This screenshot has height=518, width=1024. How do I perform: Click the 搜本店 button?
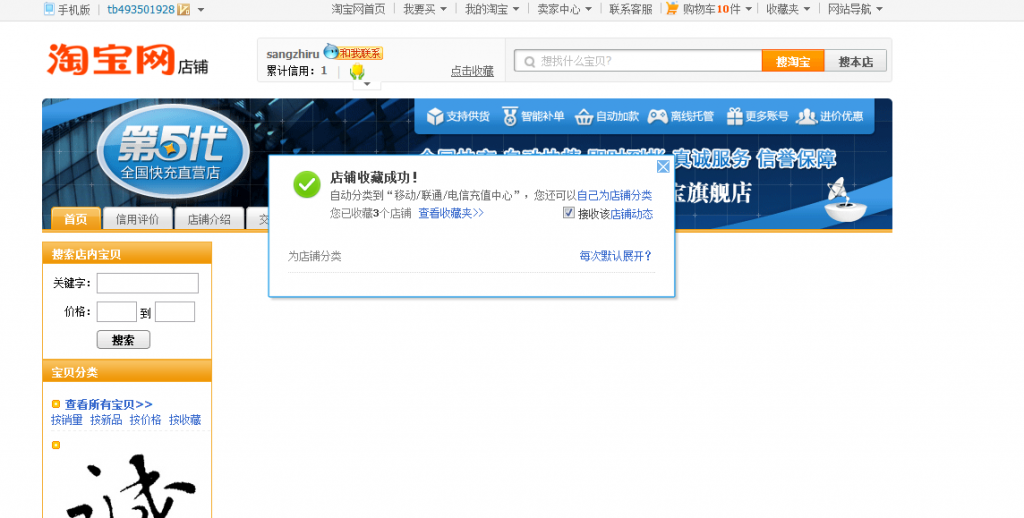pyautogui.click(x=856, y=61)
